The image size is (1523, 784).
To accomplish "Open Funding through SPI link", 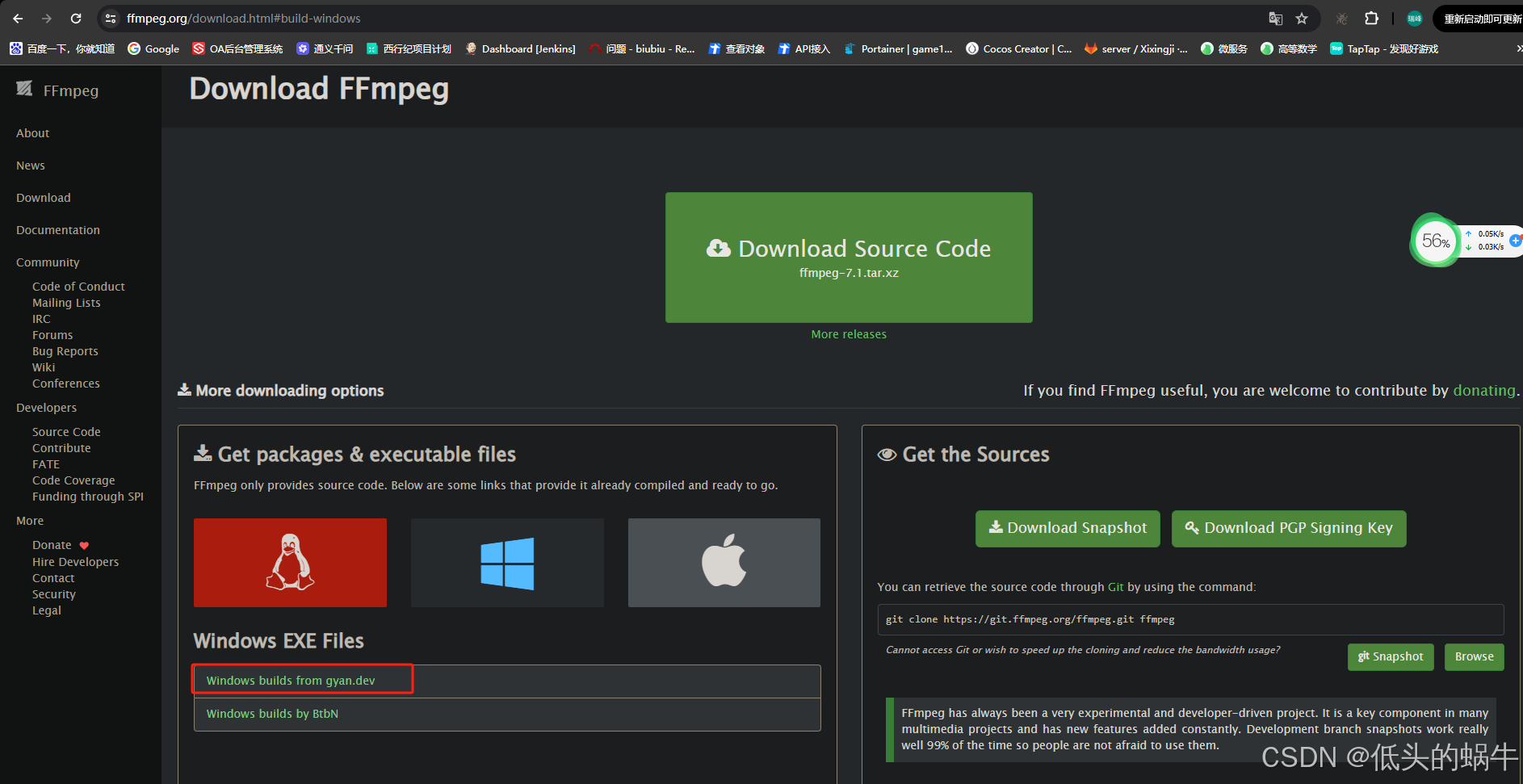I will coord(88,497).
